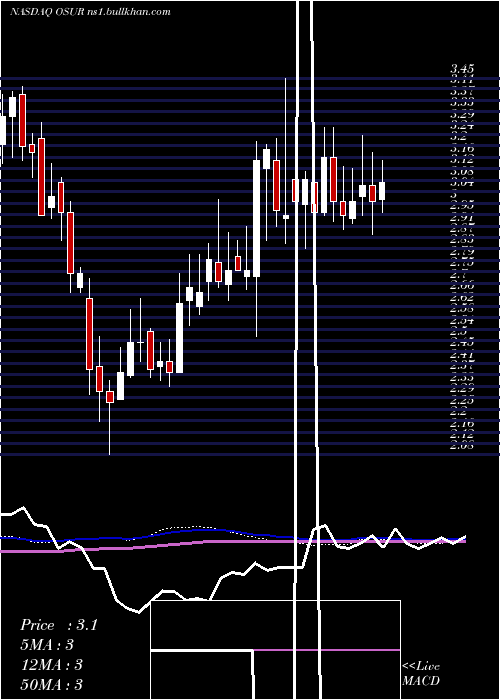
Task: Click the 3.45 price axis label
Action: (462, 69)
